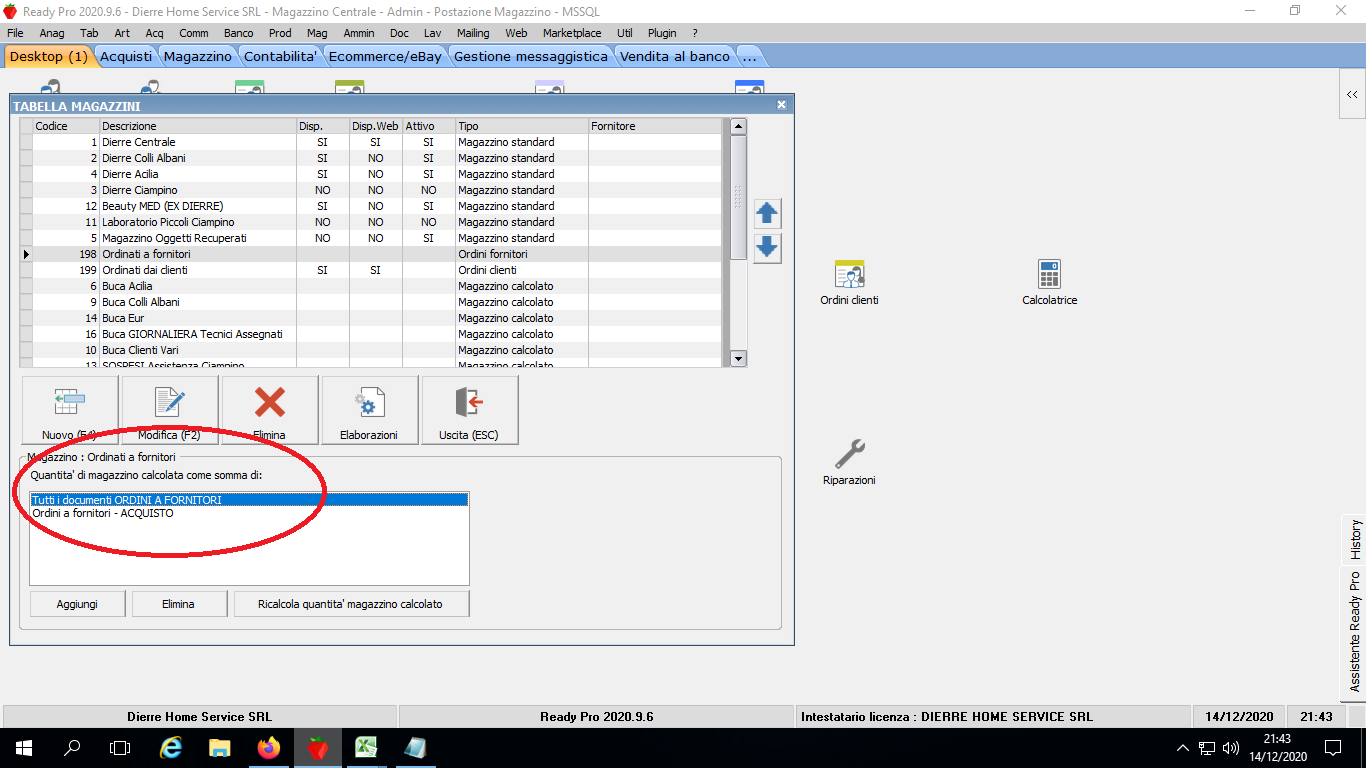Switch to Ready Pro strawberry taskbar icon

318,747
